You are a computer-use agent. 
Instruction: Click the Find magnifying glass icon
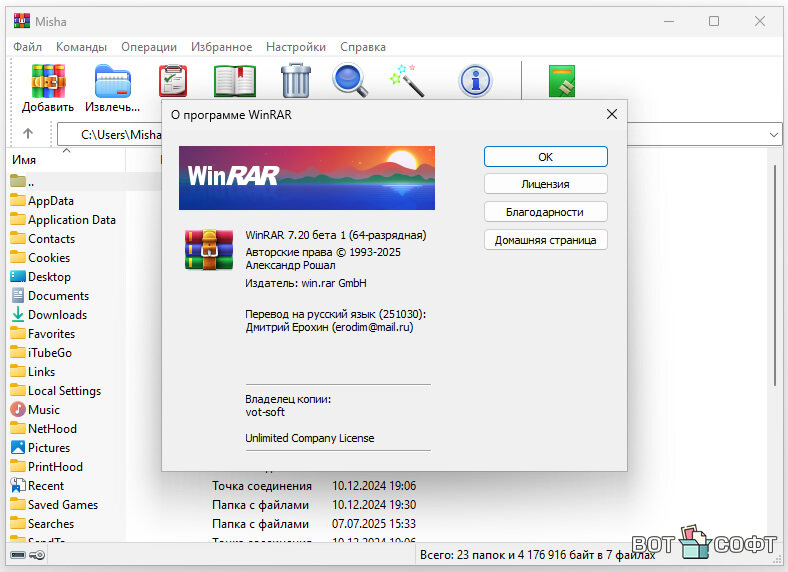350,81
